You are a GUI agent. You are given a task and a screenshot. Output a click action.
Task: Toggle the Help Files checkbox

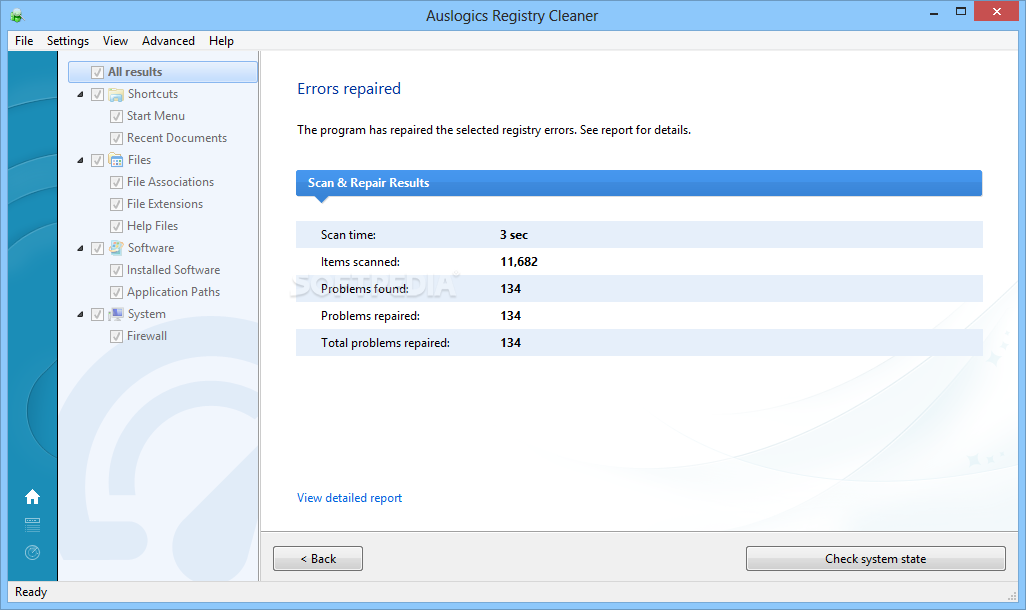116,226
